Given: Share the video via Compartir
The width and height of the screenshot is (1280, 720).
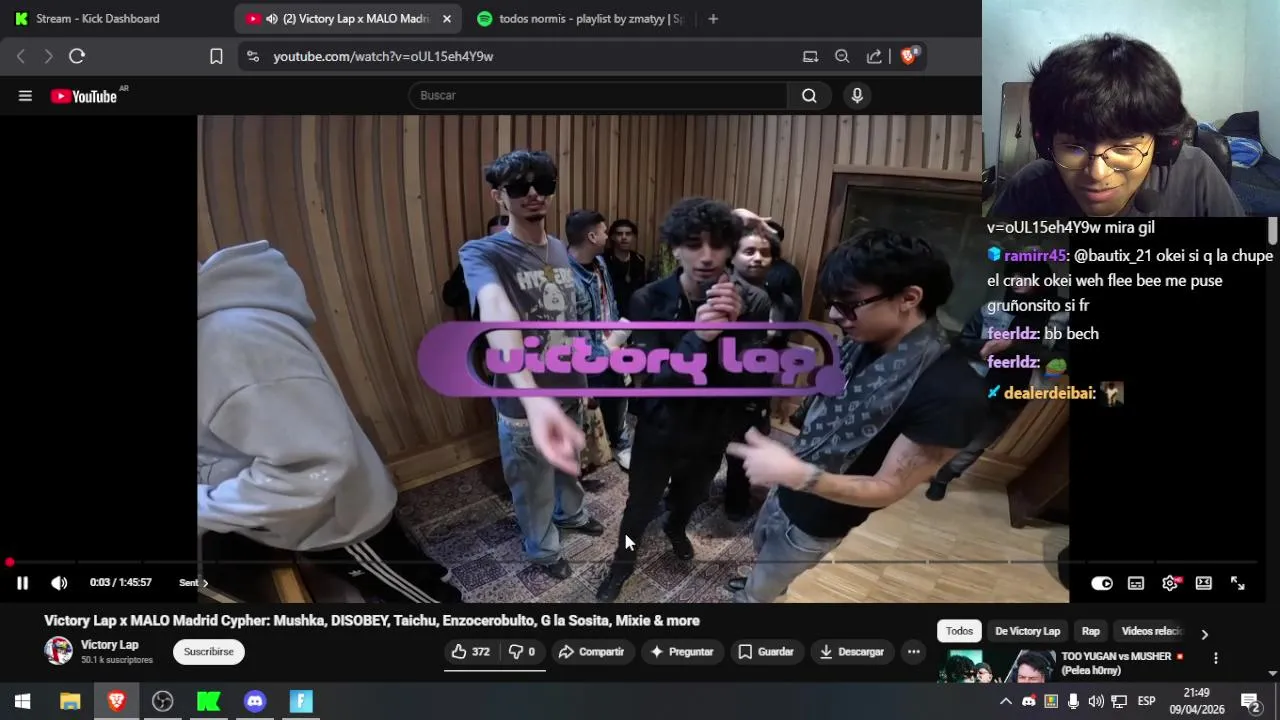Looking at the screenshot, I should click(591, 652).
